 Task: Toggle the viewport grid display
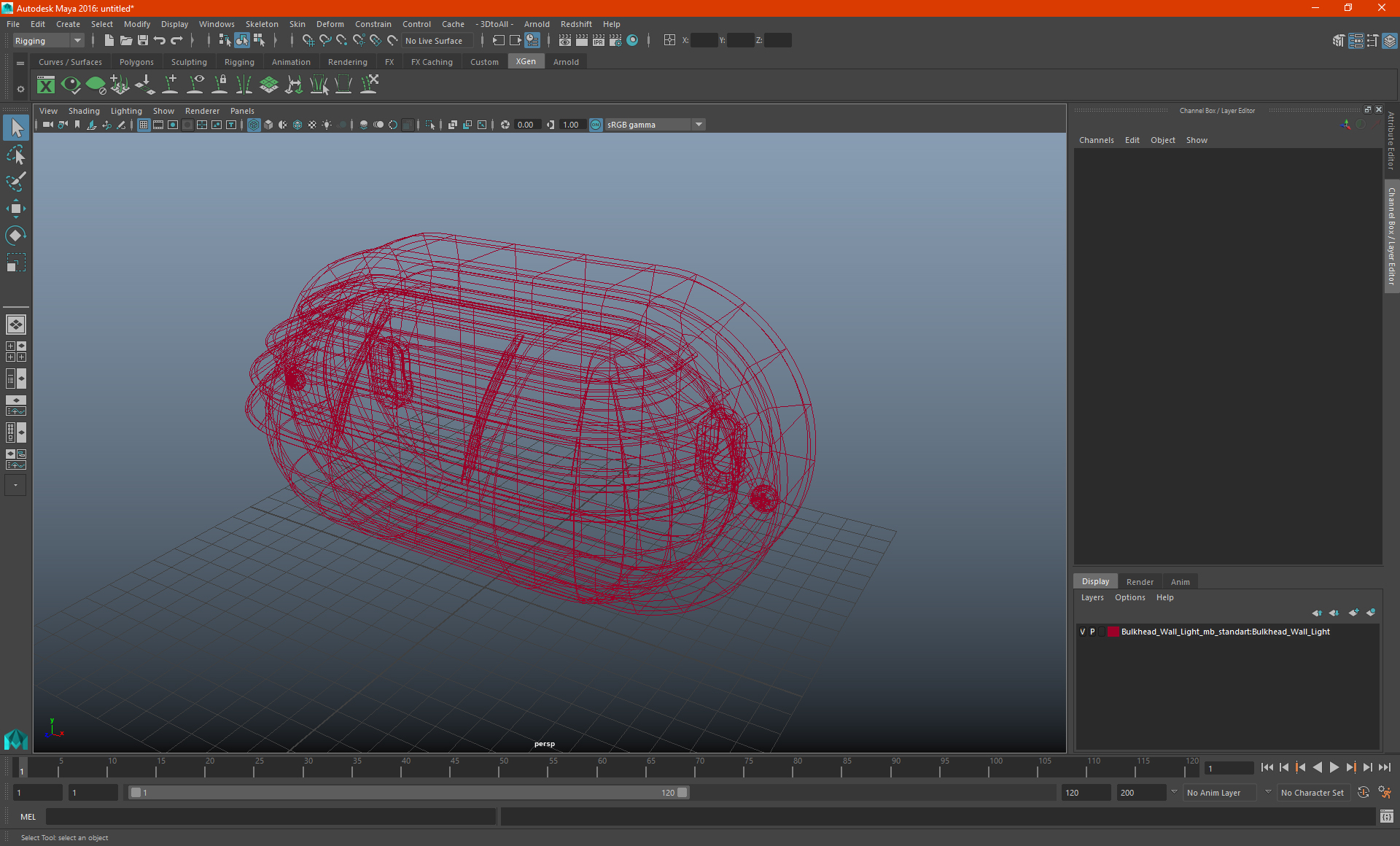click(144, 125)
